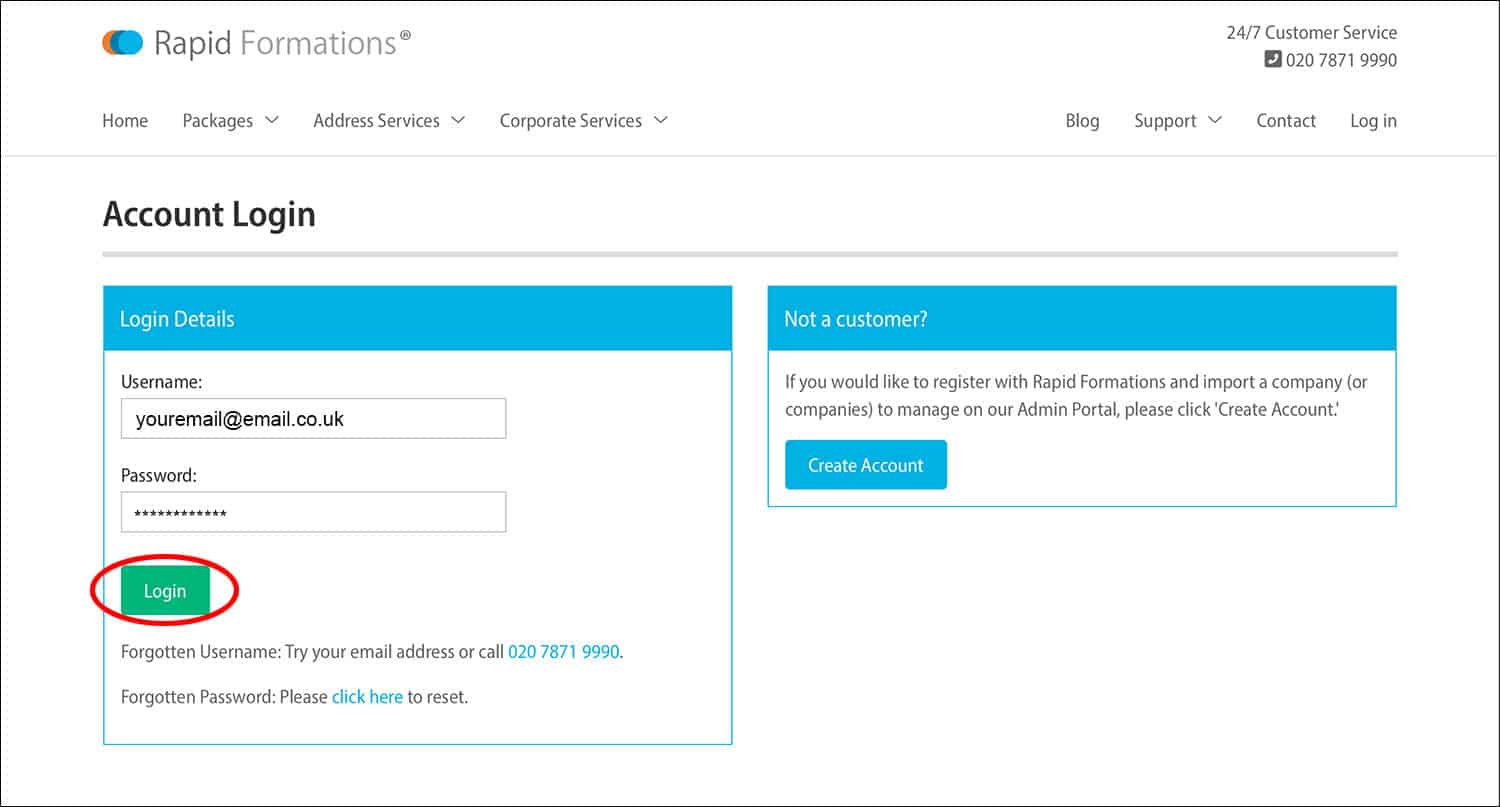1500x807 pixels.
Task: Click the header phone number 020 7871 9990
Action: tap(1341, 60)
